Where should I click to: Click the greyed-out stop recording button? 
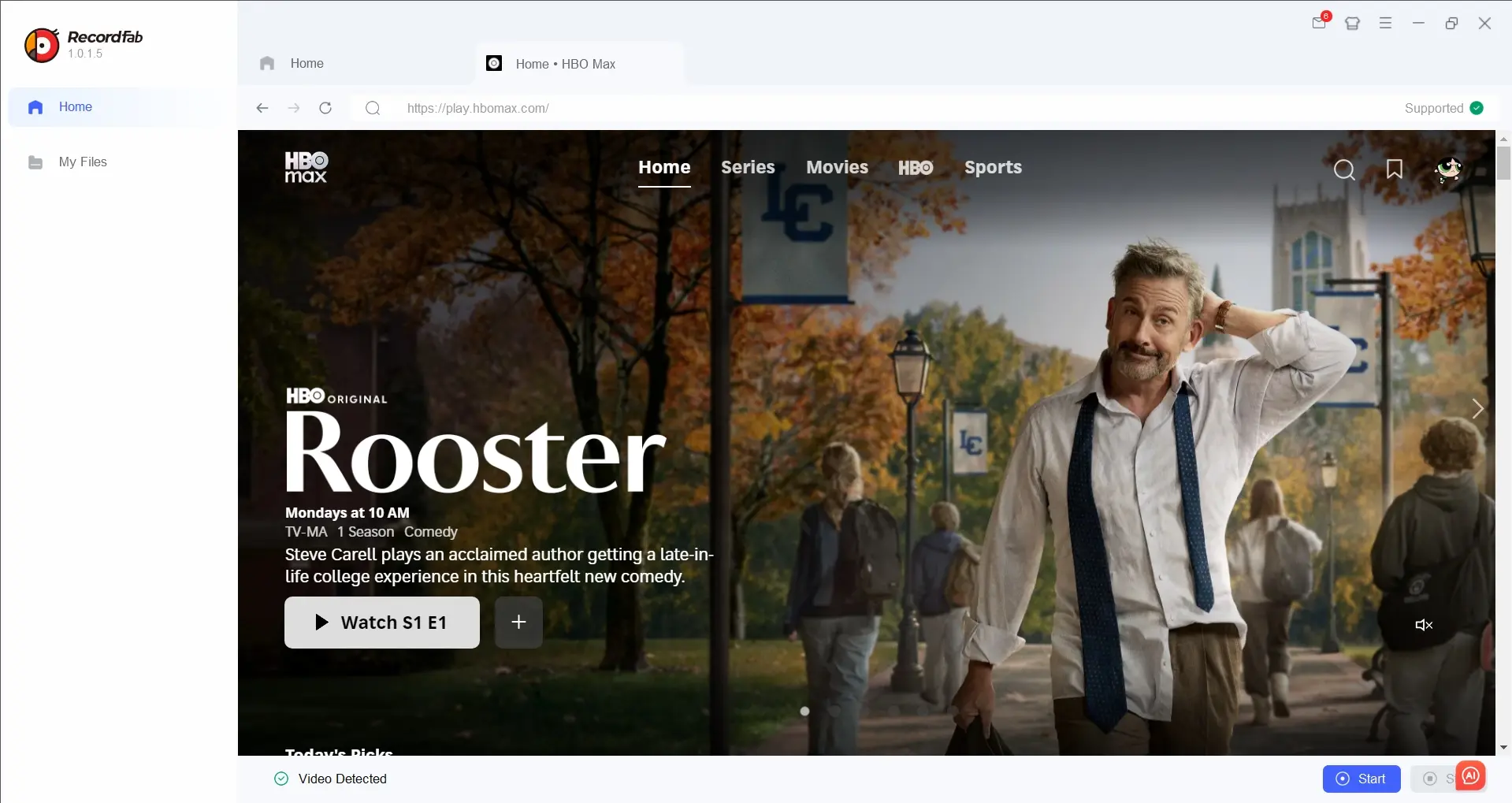[x=1434, y=779]
